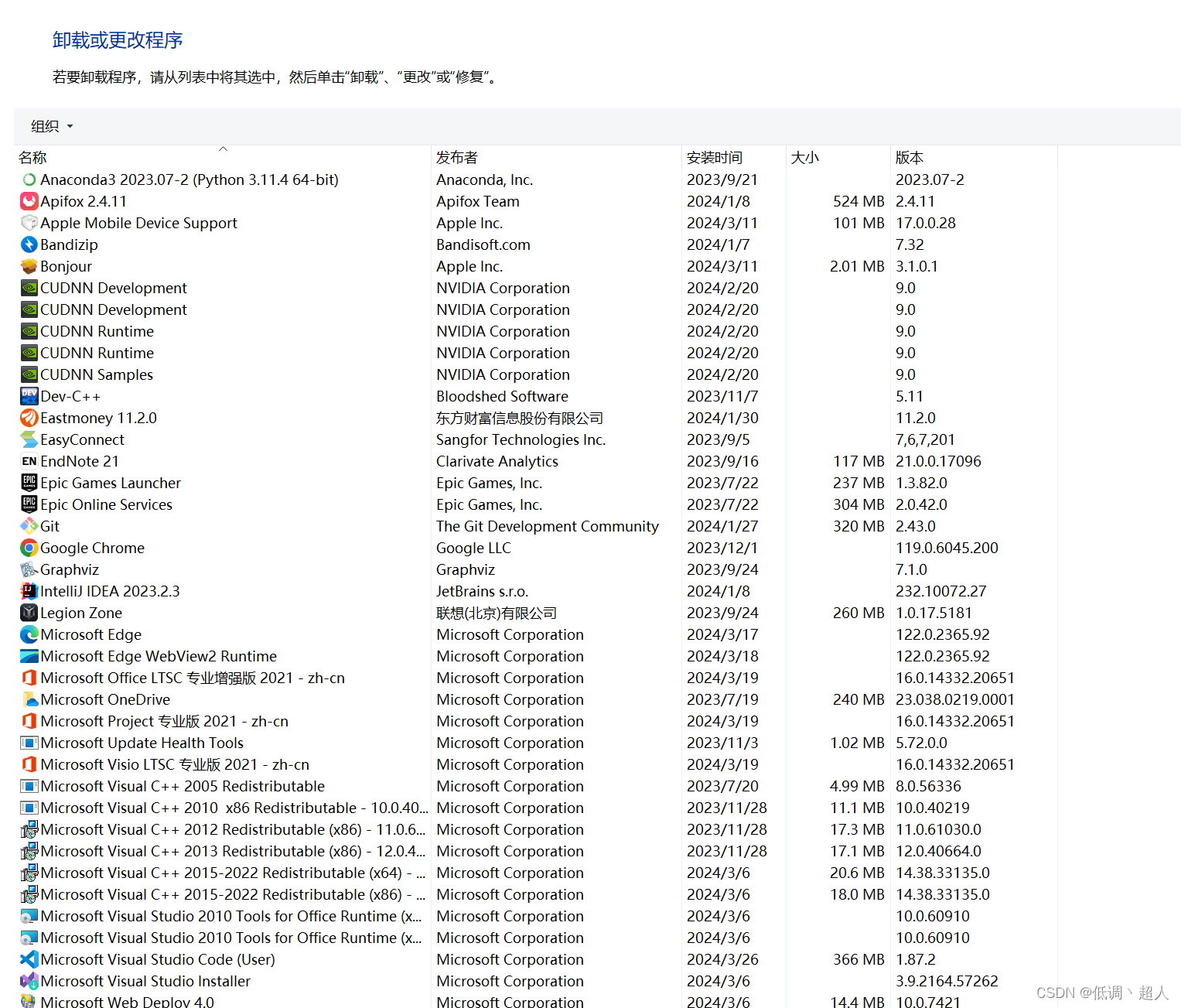Select Microsoft Visual C++ 2012 Redistributable (x86)
This screenshot has height=1008, width=1181.
234,829
